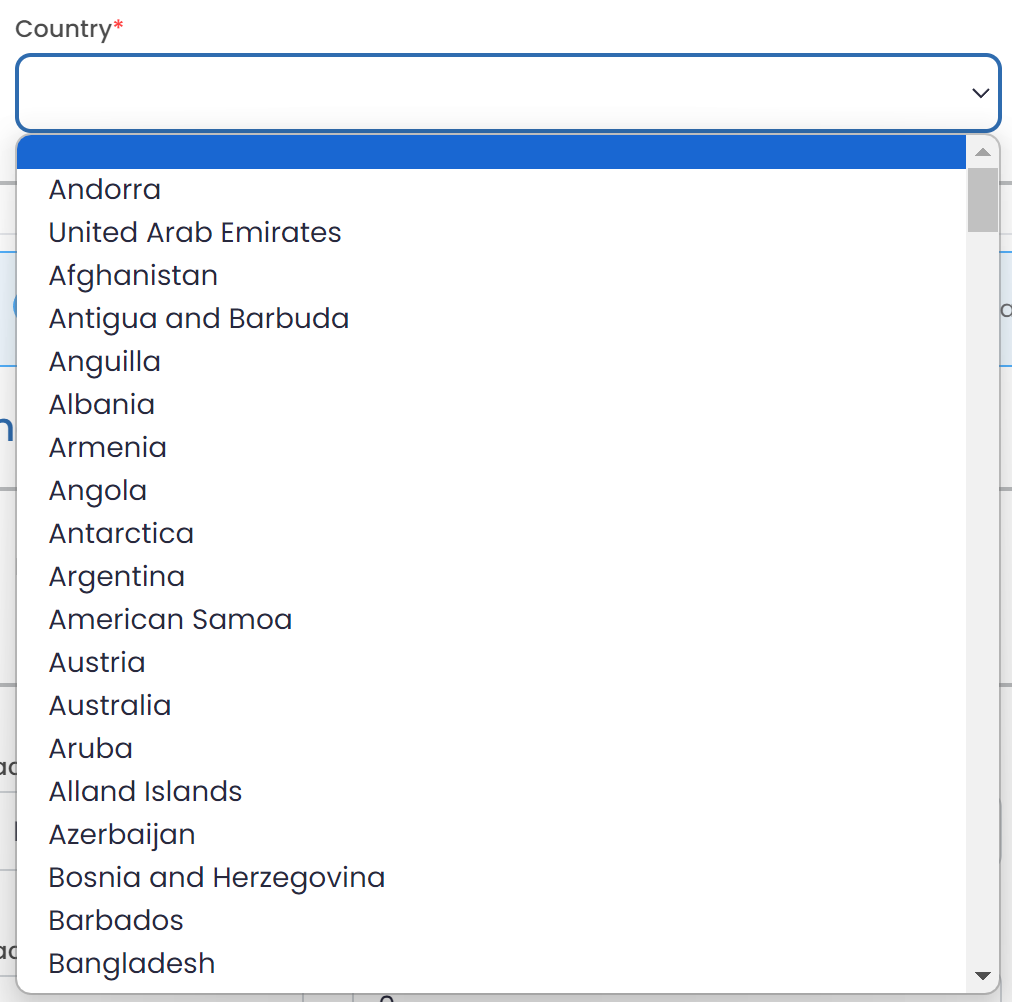Pick American Samoa option
1012x1002 pixels.
(x=170, y=619)
